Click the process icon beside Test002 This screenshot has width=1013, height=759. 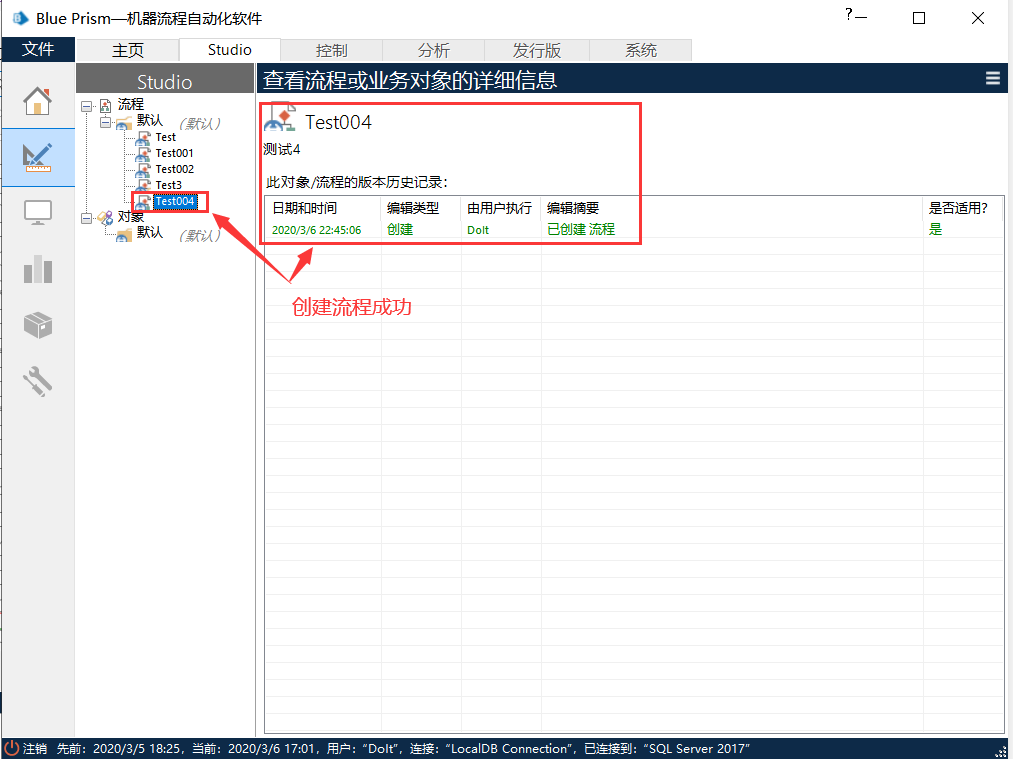tap(143, 170)
